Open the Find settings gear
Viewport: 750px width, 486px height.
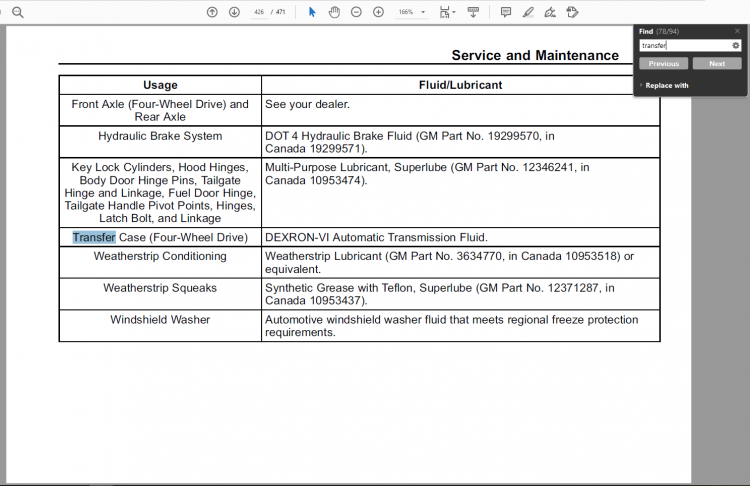coord(736,45)
